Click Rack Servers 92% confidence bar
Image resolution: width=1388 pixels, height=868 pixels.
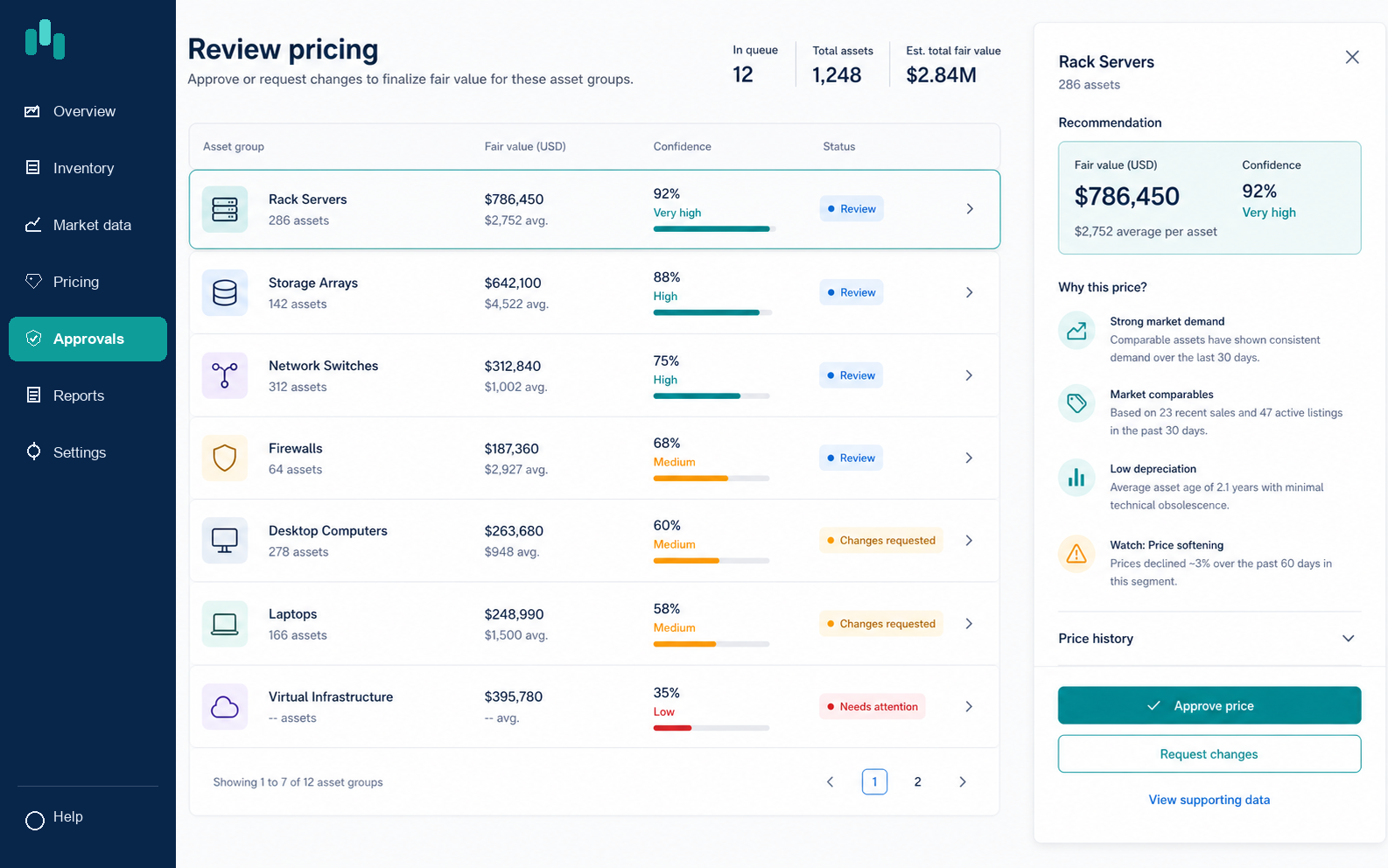click(714, 229)
